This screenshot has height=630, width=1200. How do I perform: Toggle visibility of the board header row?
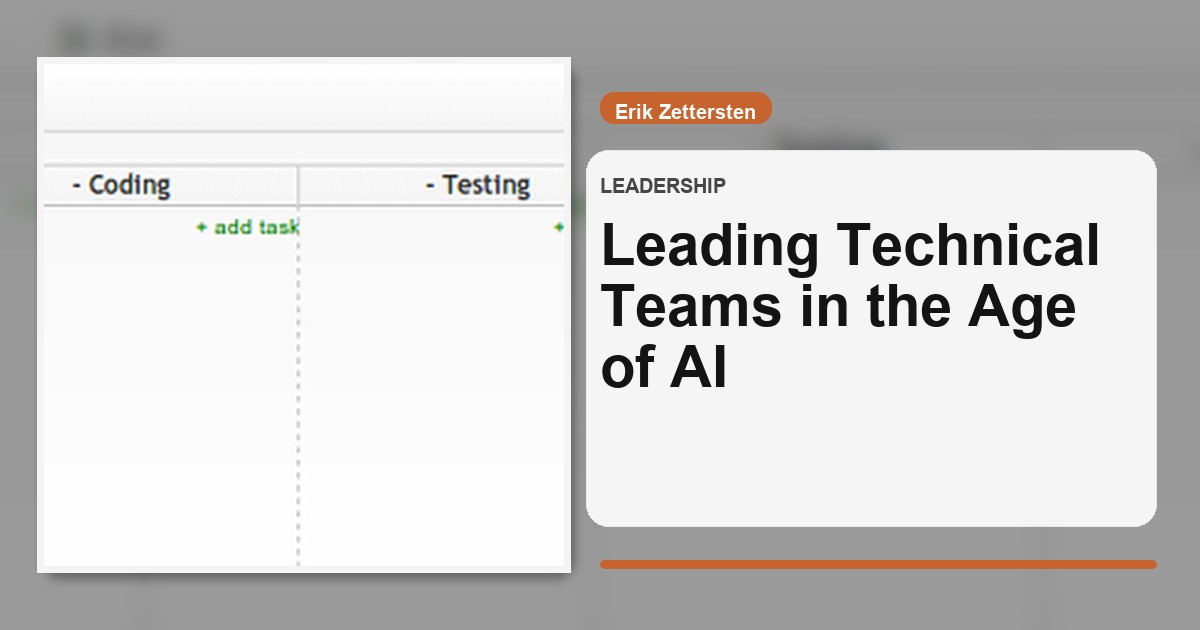(304, 150)
